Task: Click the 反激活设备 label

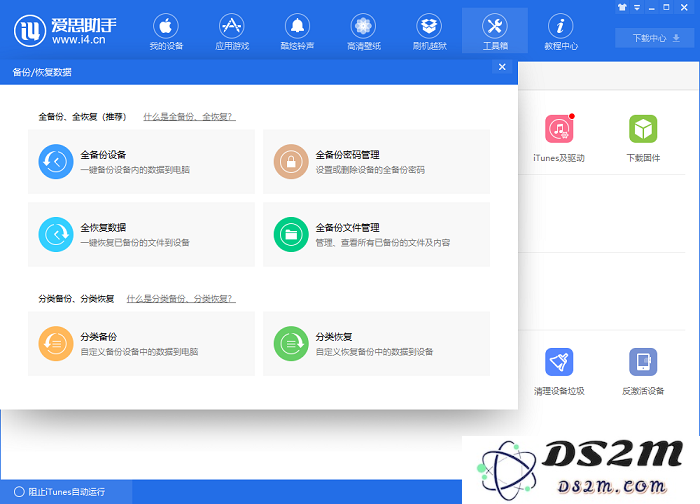Action: coord(643,391)
